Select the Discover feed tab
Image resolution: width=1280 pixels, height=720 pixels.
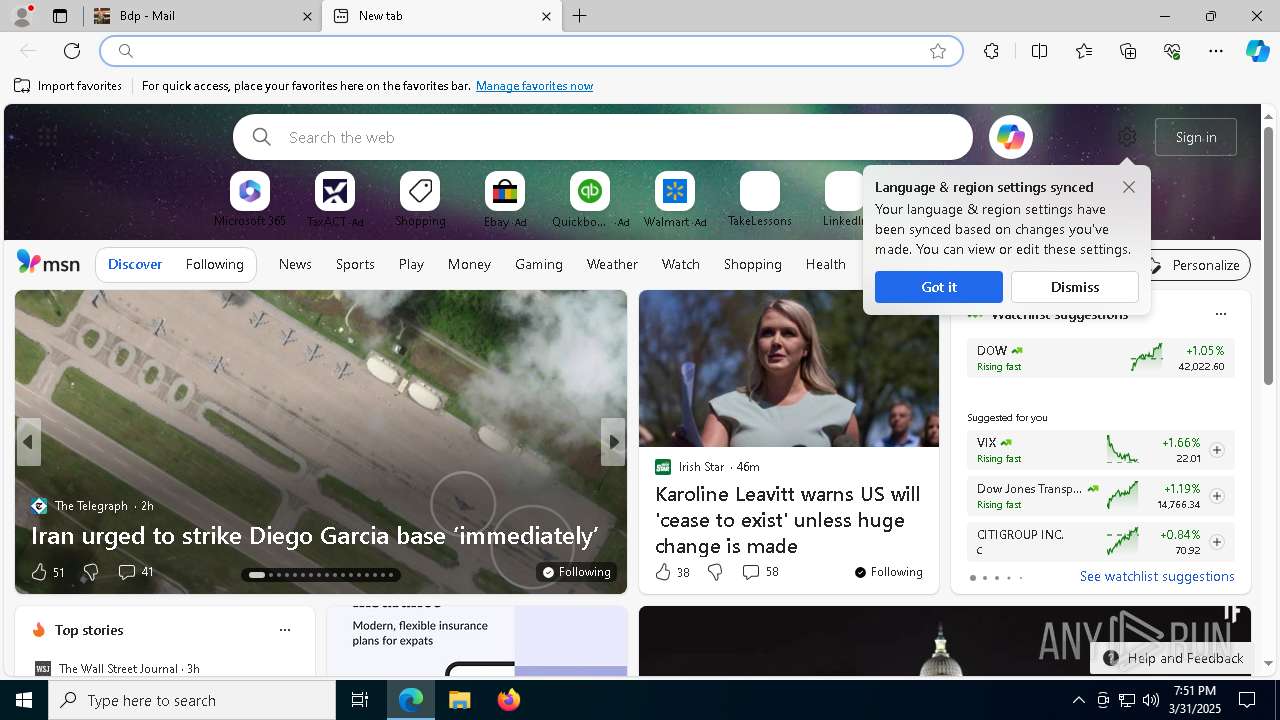tap(135, 264)
